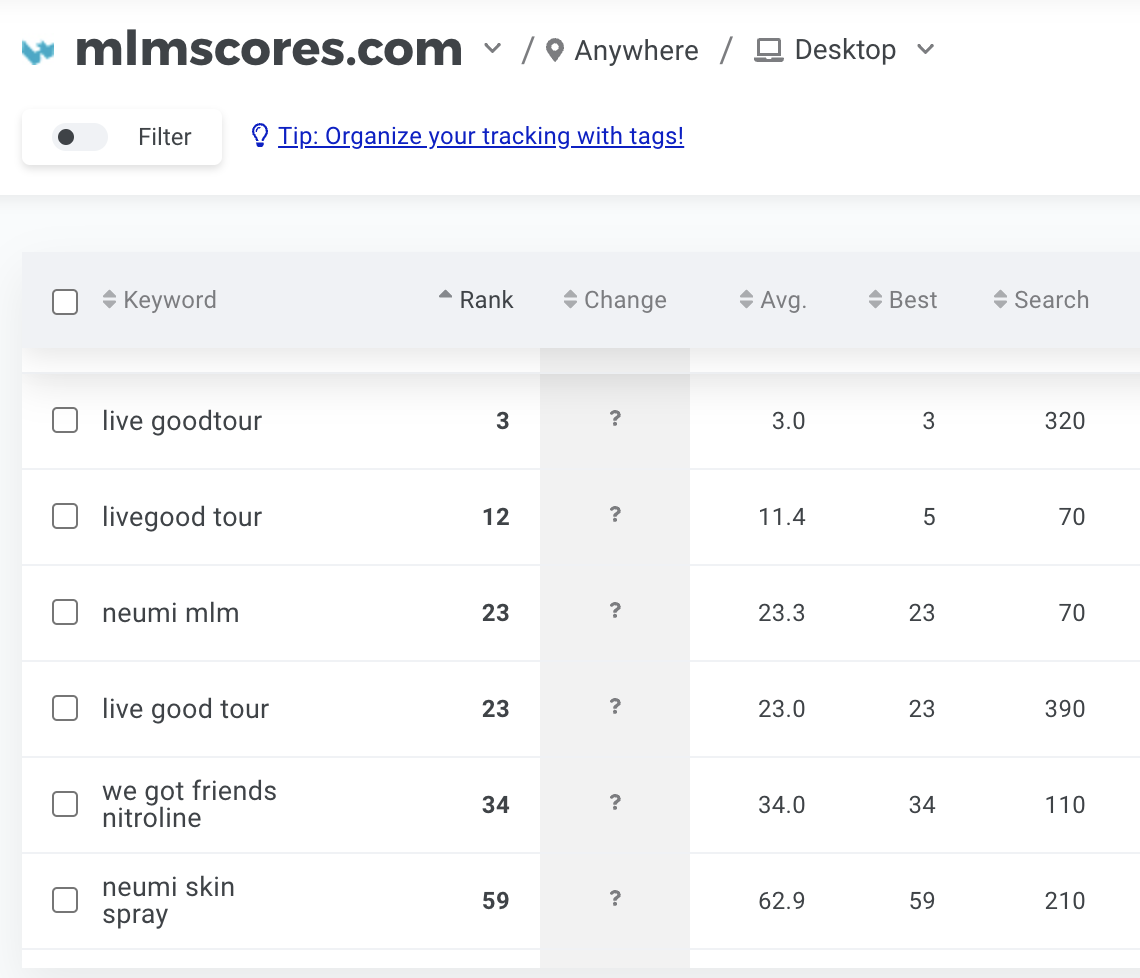Screen dimensions: 1140x978
Task: Click the Desktop monitor device icon
Action: click(769, 50)
